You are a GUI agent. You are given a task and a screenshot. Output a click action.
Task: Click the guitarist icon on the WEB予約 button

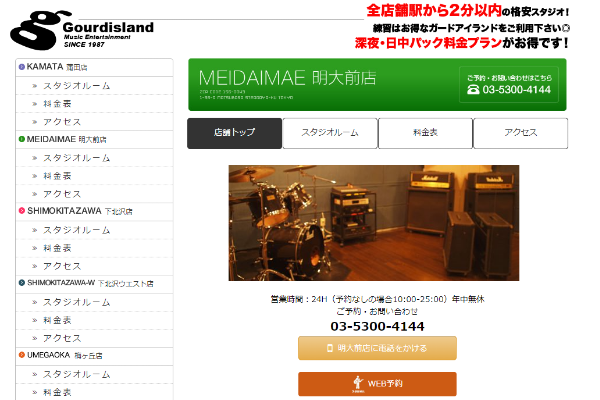[358, 383]
